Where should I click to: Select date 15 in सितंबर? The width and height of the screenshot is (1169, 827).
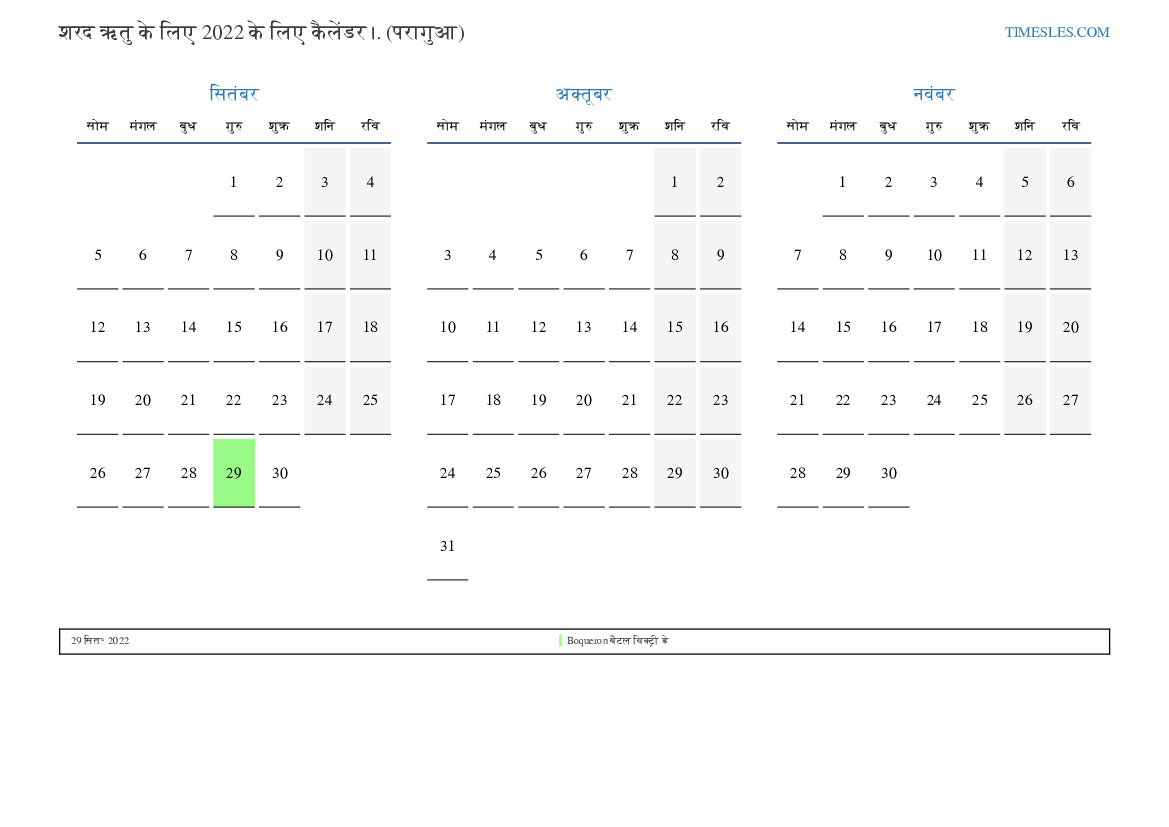point(233,327)
